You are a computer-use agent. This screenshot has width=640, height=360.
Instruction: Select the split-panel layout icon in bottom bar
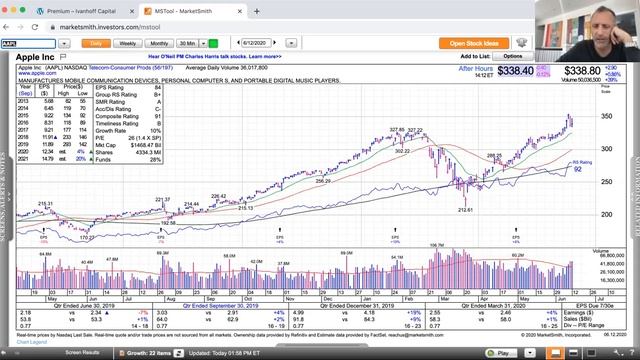(573, 353)
